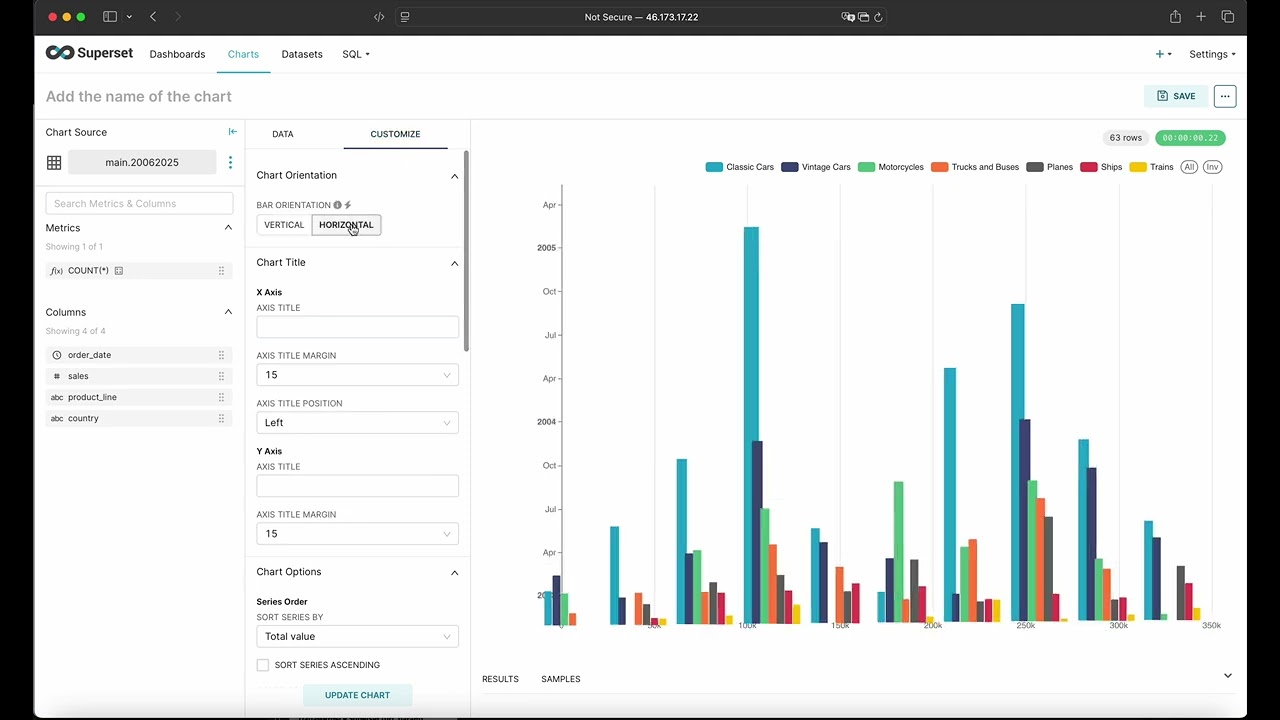This screenshot has width=1280, height=720.
Task: Toggle Planes series in legend
Action: tap(1050, 167)
